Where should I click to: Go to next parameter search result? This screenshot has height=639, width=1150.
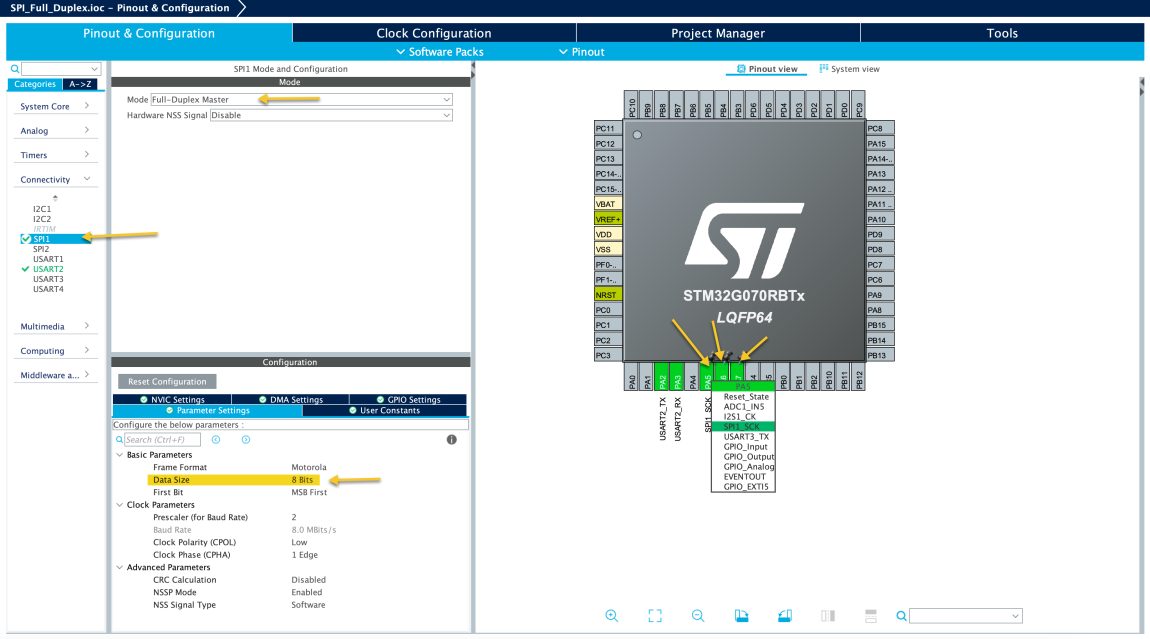[x=245, y=439]
